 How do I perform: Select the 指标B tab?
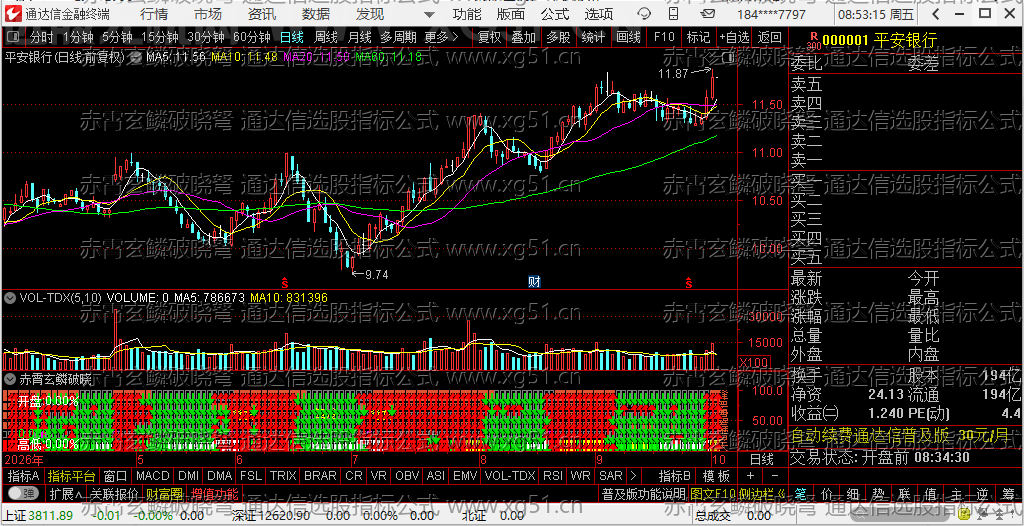(x=674, y=476)
